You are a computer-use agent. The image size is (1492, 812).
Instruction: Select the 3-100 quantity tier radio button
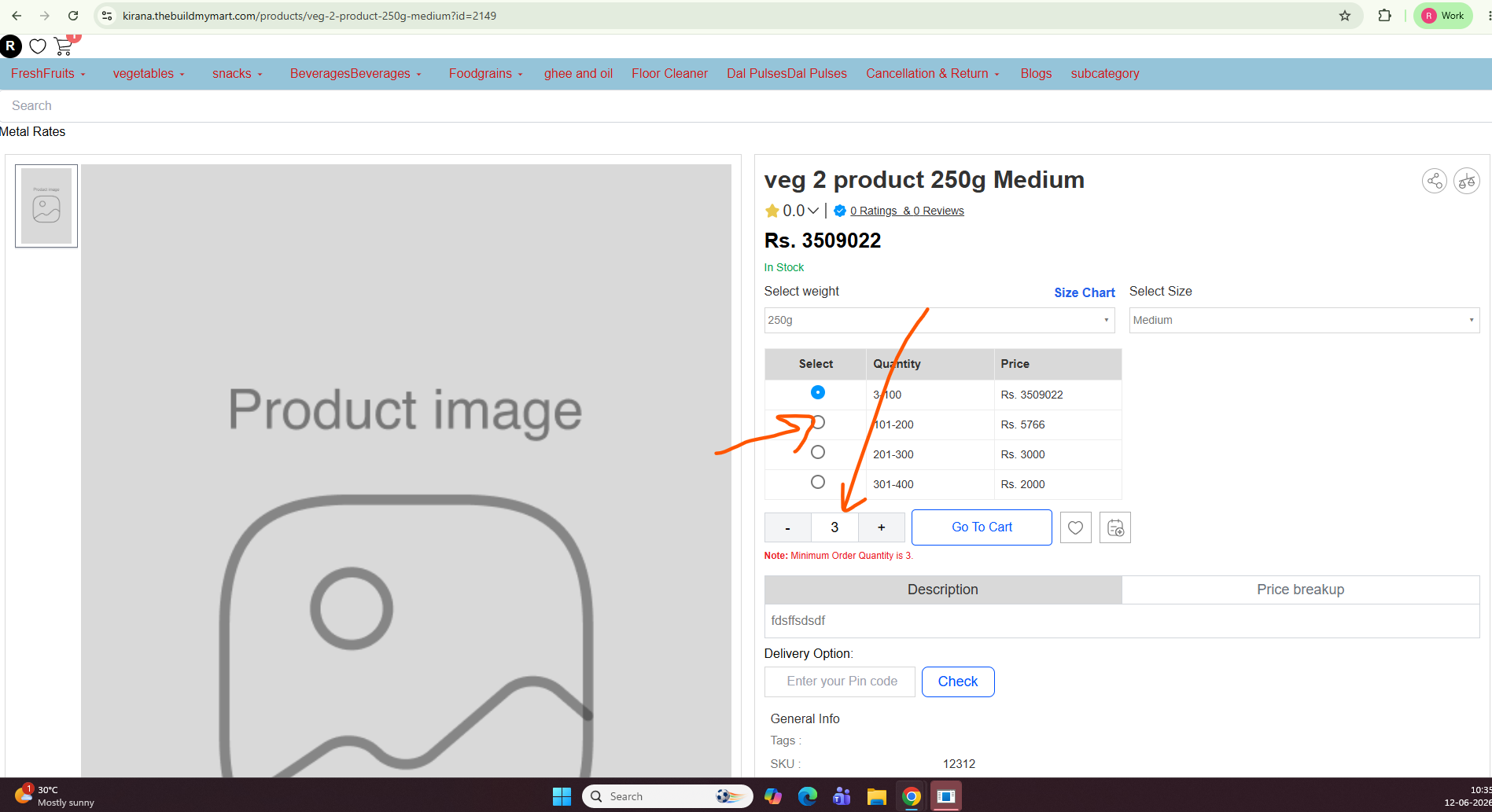point(818,392)
